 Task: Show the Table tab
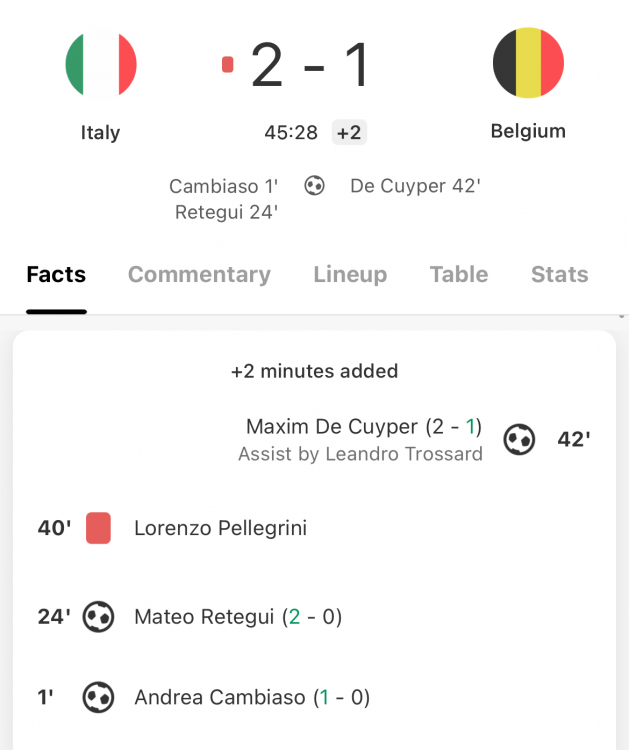[459, 275]
